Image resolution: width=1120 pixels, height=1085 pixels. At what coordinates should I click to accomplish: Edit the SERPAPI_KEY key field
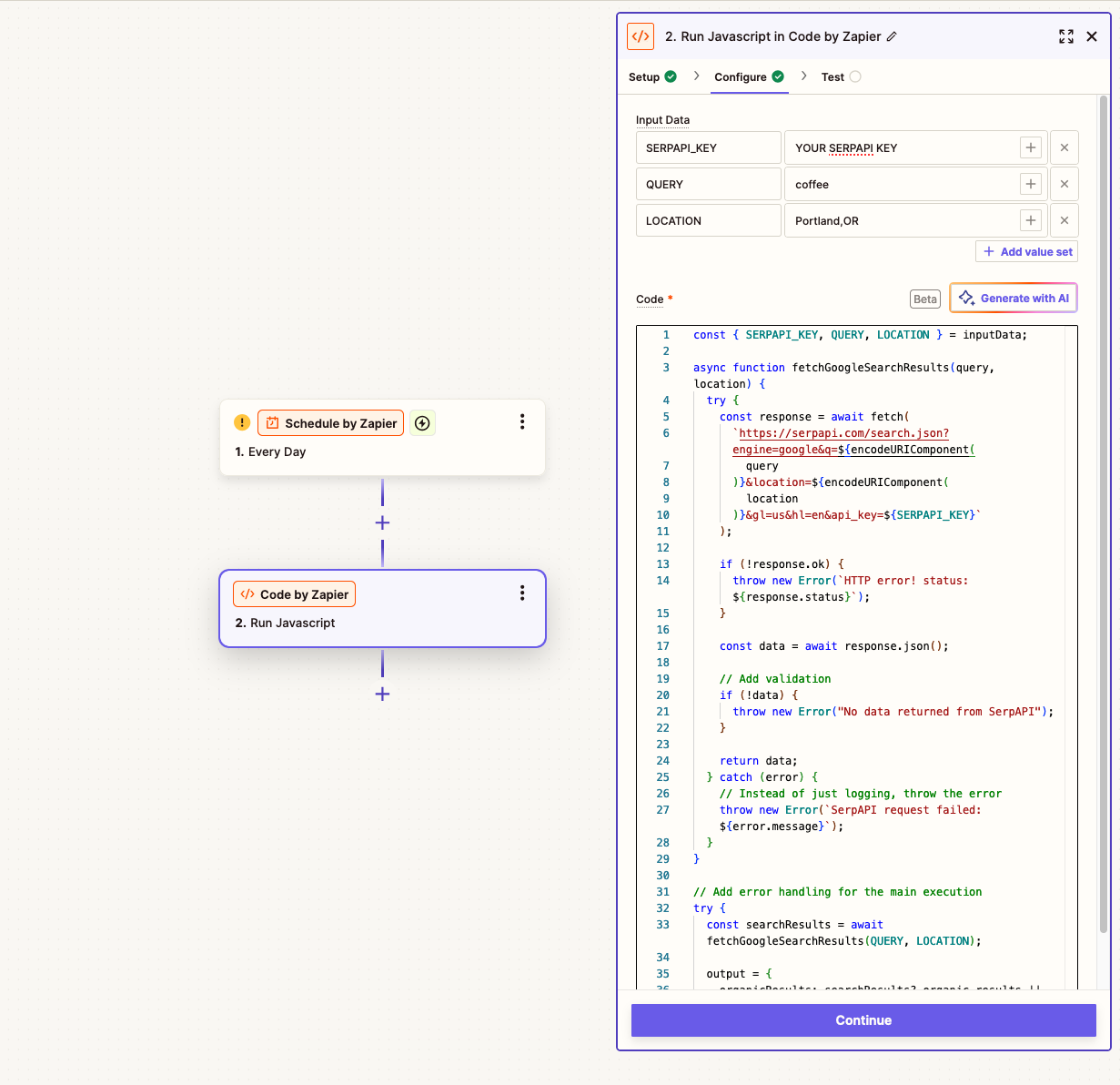point(709,147)
